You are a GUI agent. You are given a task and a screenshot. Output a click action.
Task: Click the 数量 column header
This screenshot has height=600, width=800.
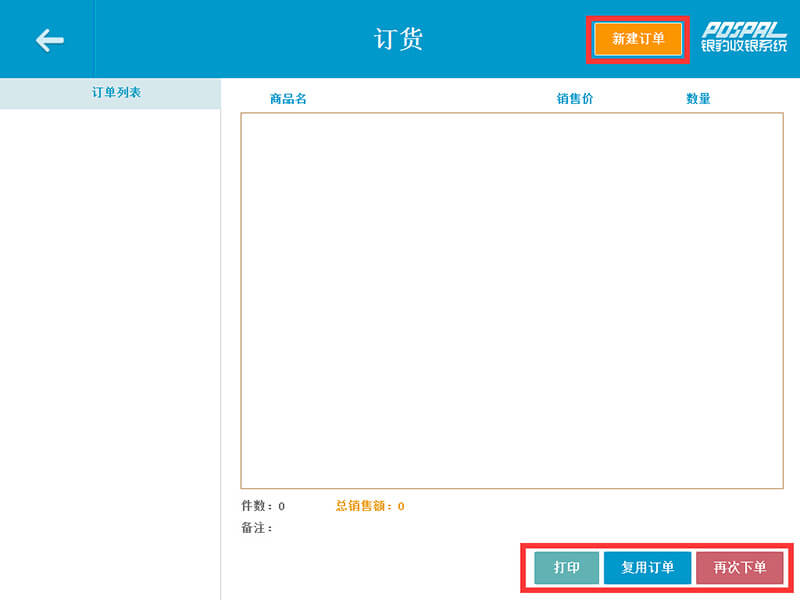point(698,99)
